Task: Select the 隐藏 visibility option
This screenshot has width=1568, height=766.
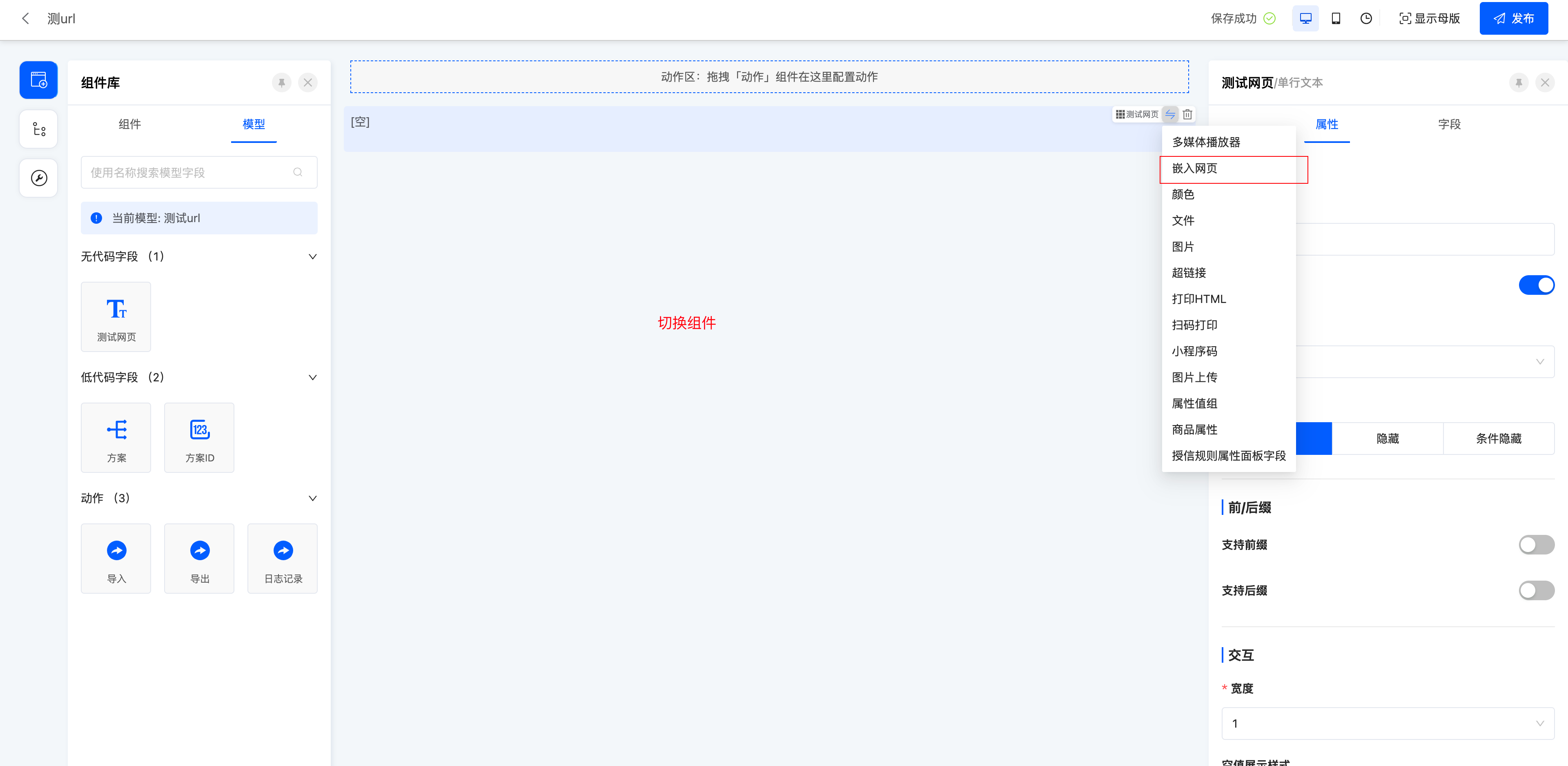Action: 1387,439
